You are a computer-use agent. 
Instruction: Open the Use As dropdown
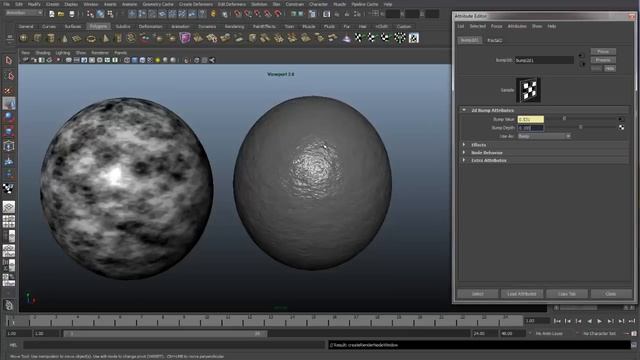(x=544, y=136)
